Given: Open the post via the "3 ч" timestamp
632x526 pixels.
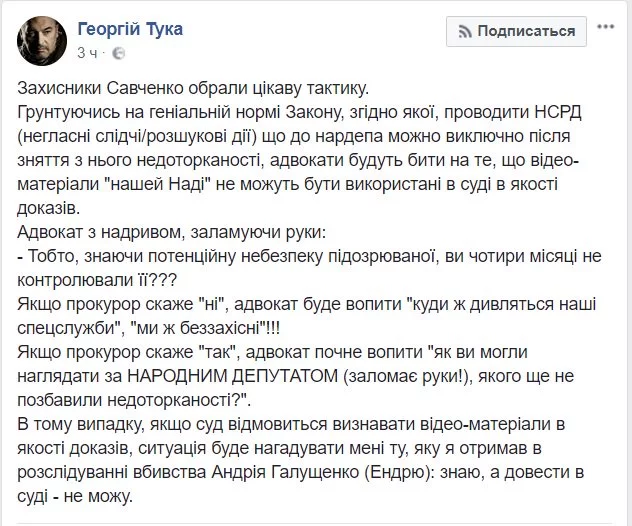Looking at the screenshot, I should pos(87,53).
